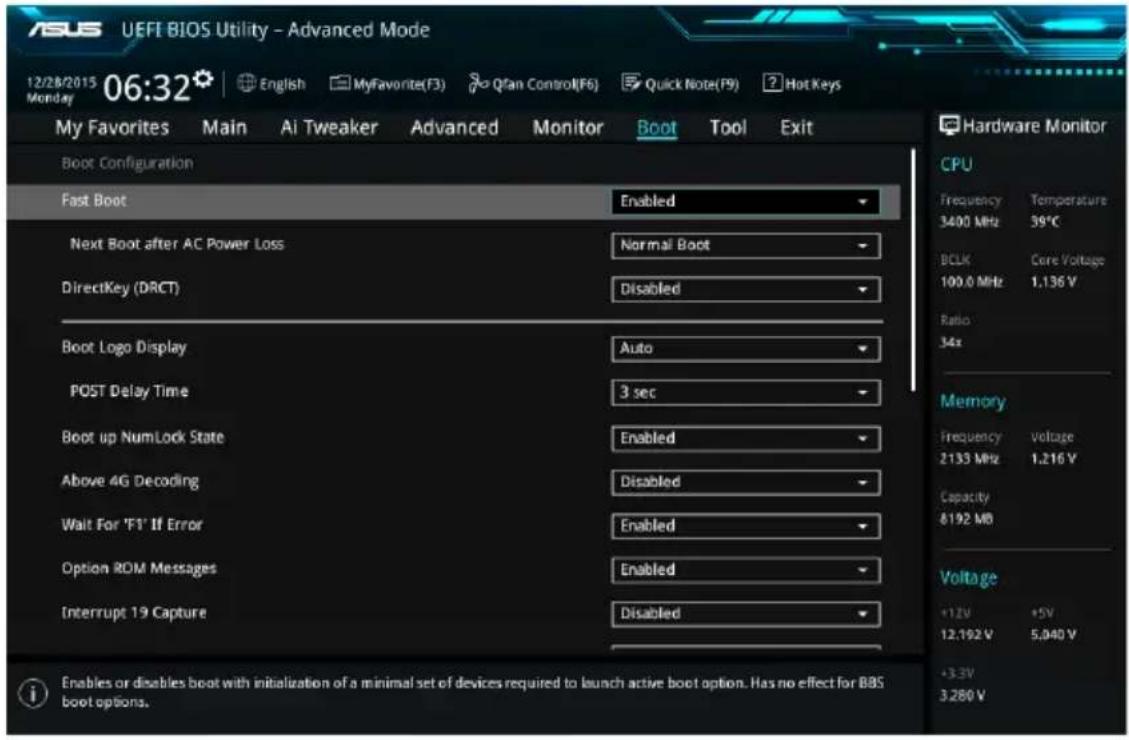The image size is (1129, 740).
Task: Click the +12V reading 12.192 V
Action: point(966,635)
